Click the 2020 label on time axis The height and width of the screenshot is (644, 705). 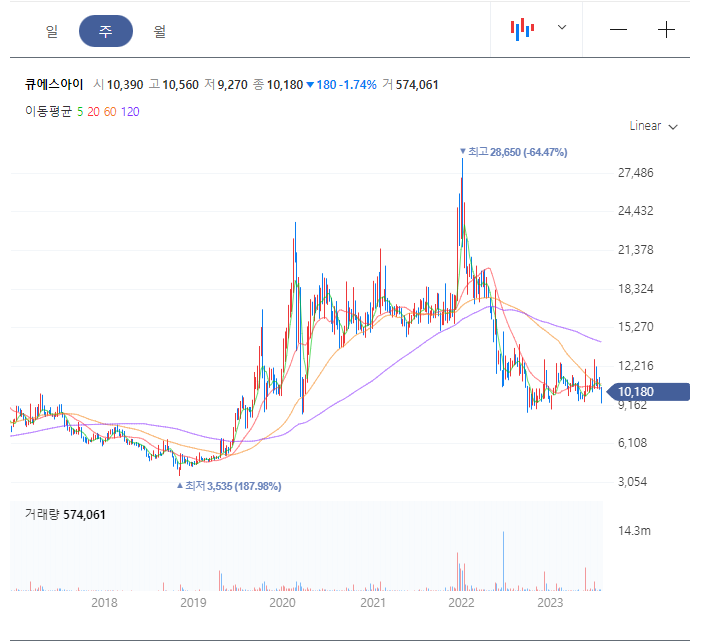click(282, 603)
